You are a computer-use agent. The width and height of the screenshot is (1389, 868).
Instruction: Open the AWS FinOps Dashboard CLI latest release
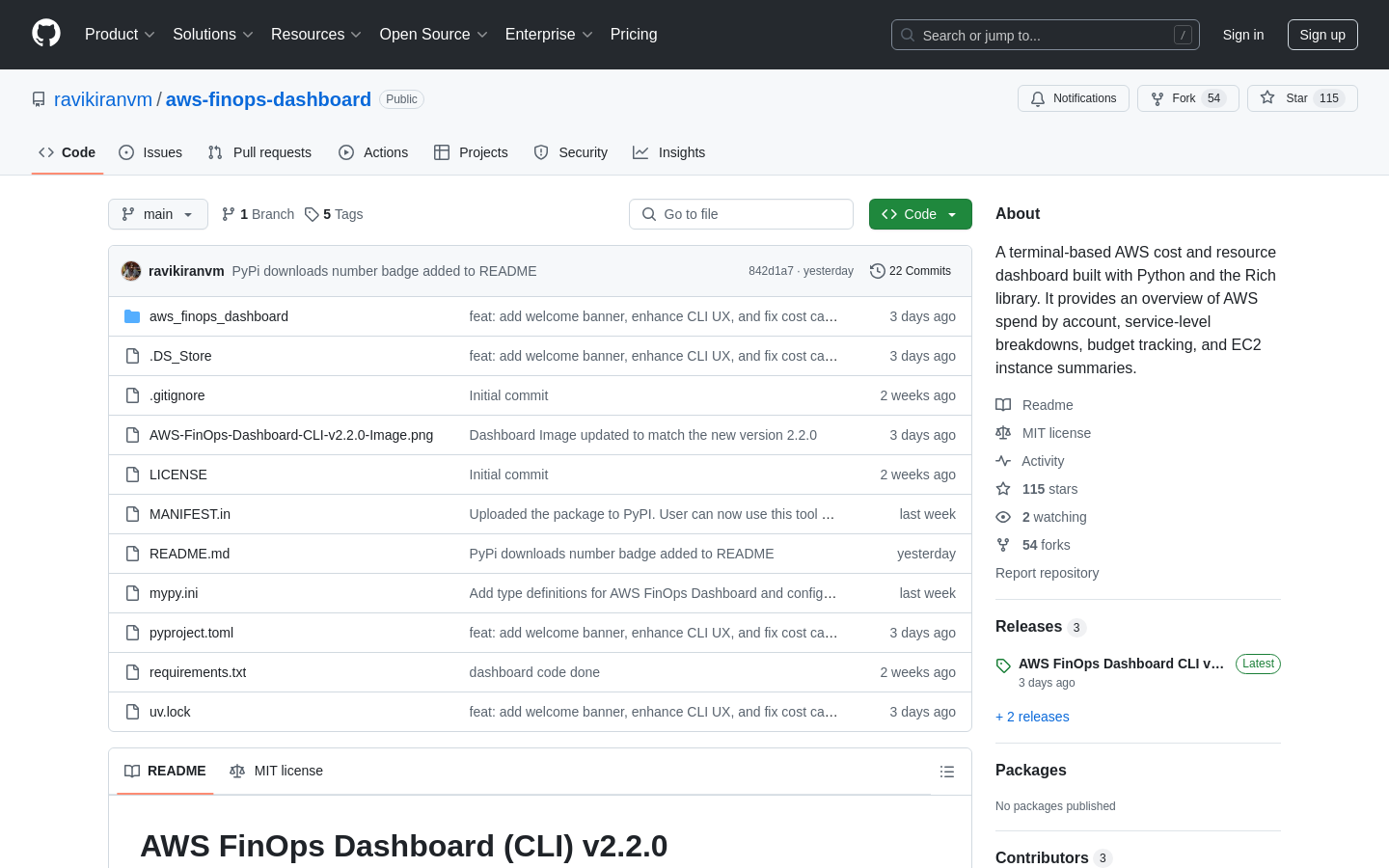[x=1121, y=664]
